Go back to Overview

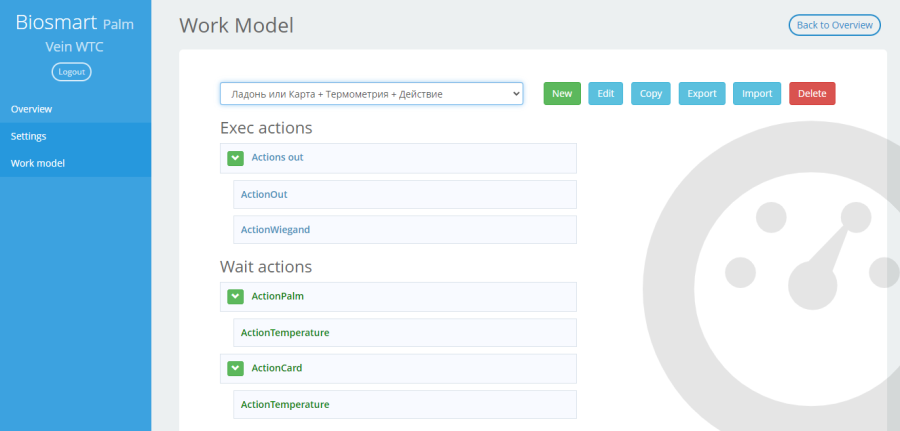pyautogui.click(x=835, y=25)
